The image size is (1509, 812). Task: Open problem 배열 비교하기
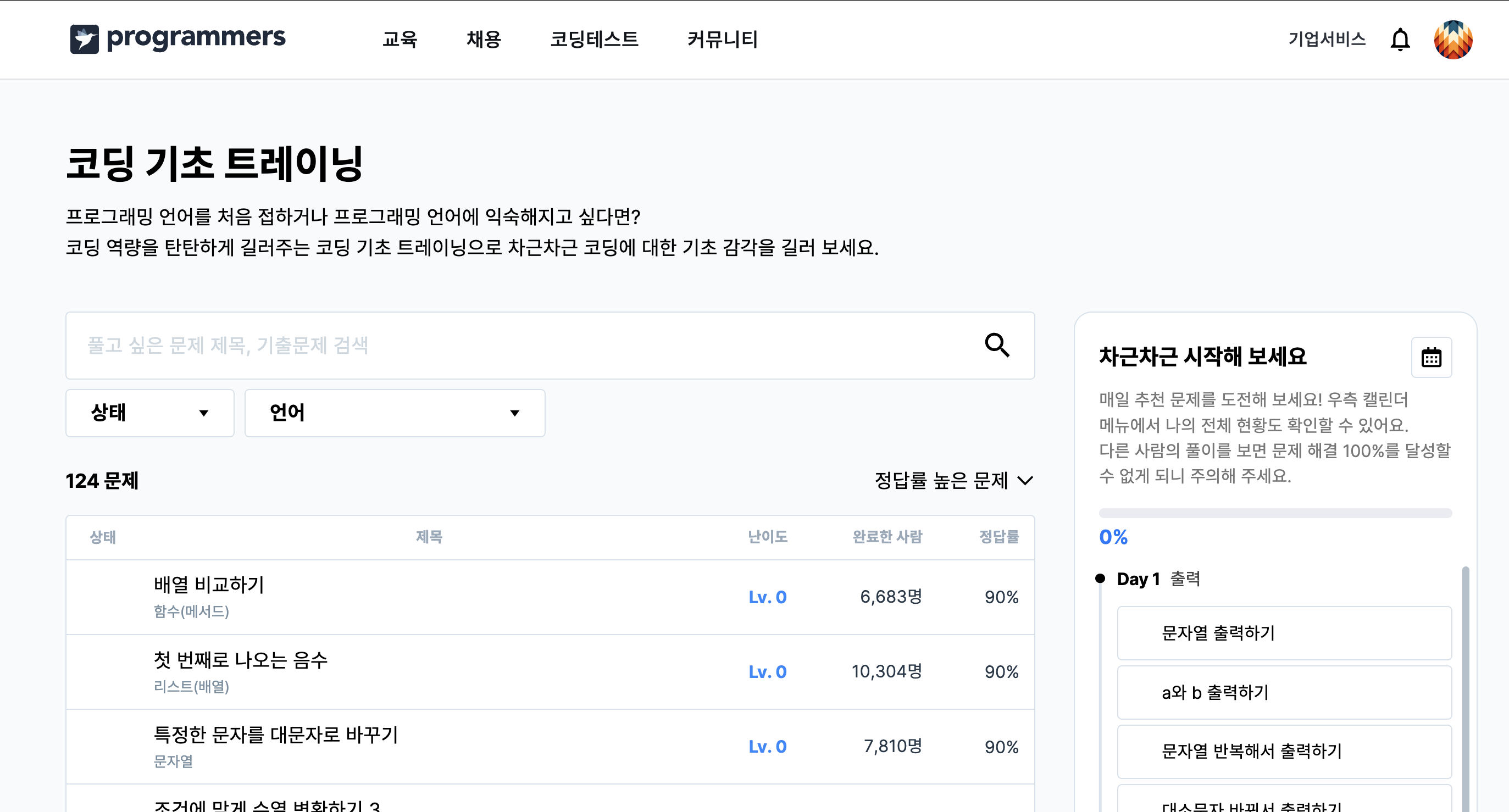tap(208, 584)
